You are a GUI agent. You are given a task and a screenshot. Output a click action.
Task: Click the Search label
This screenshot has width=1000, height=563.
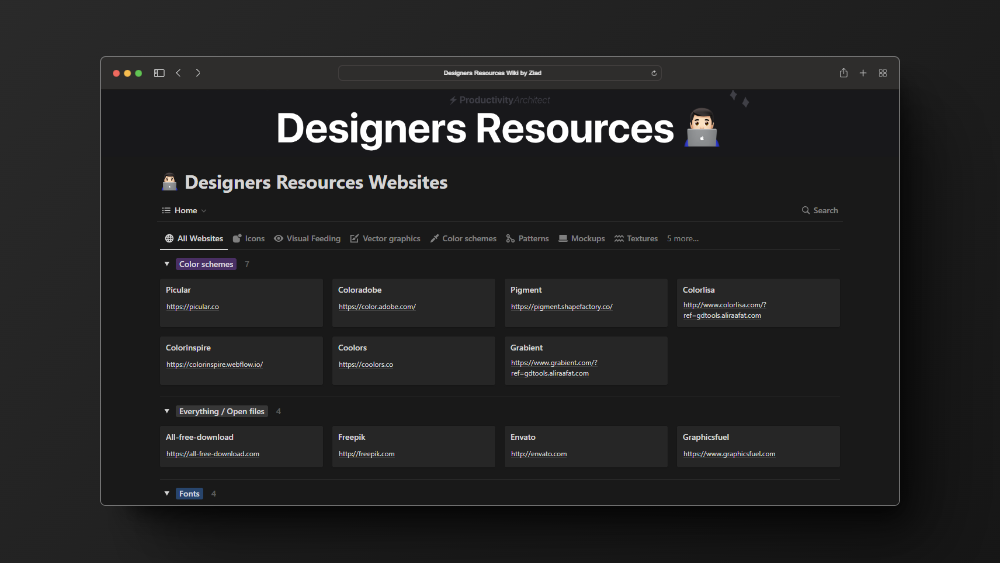[x=825, y=210]
